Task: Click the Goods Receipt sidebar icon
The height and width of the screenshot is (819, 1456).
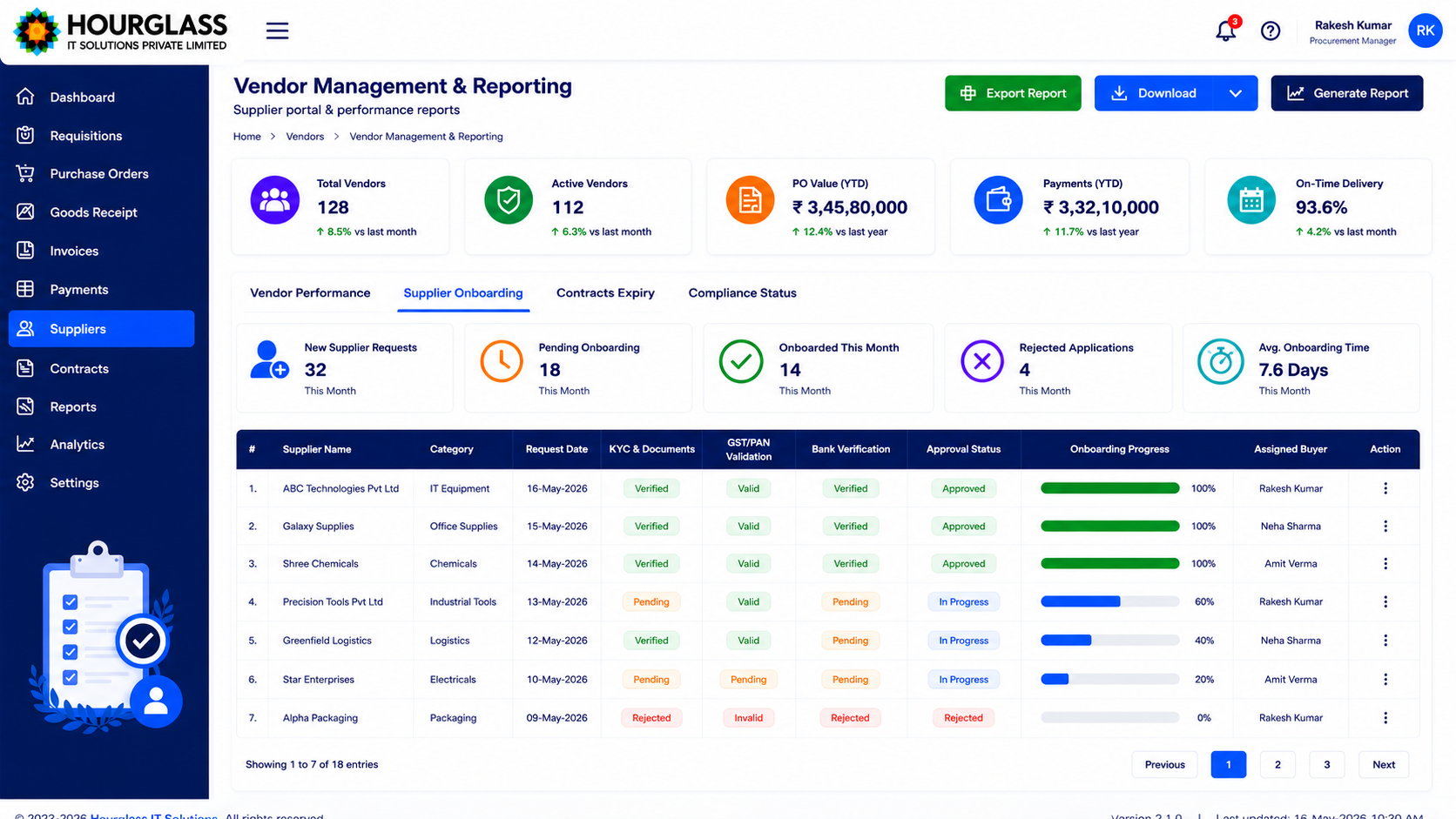Action: [25, 211]
